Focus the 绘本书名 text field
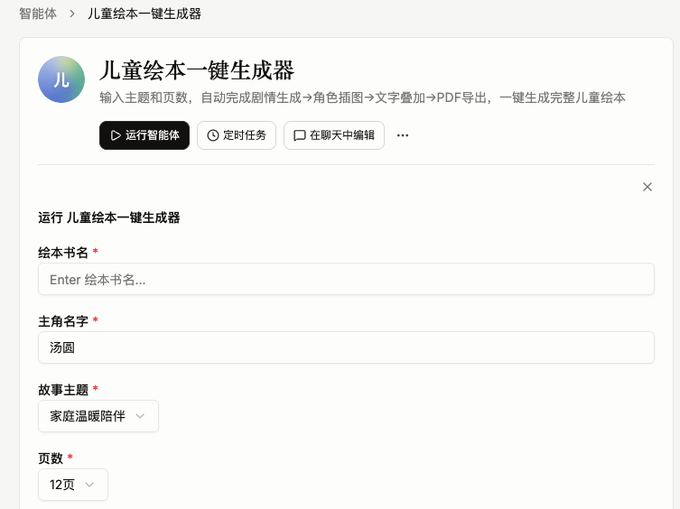 346,279
